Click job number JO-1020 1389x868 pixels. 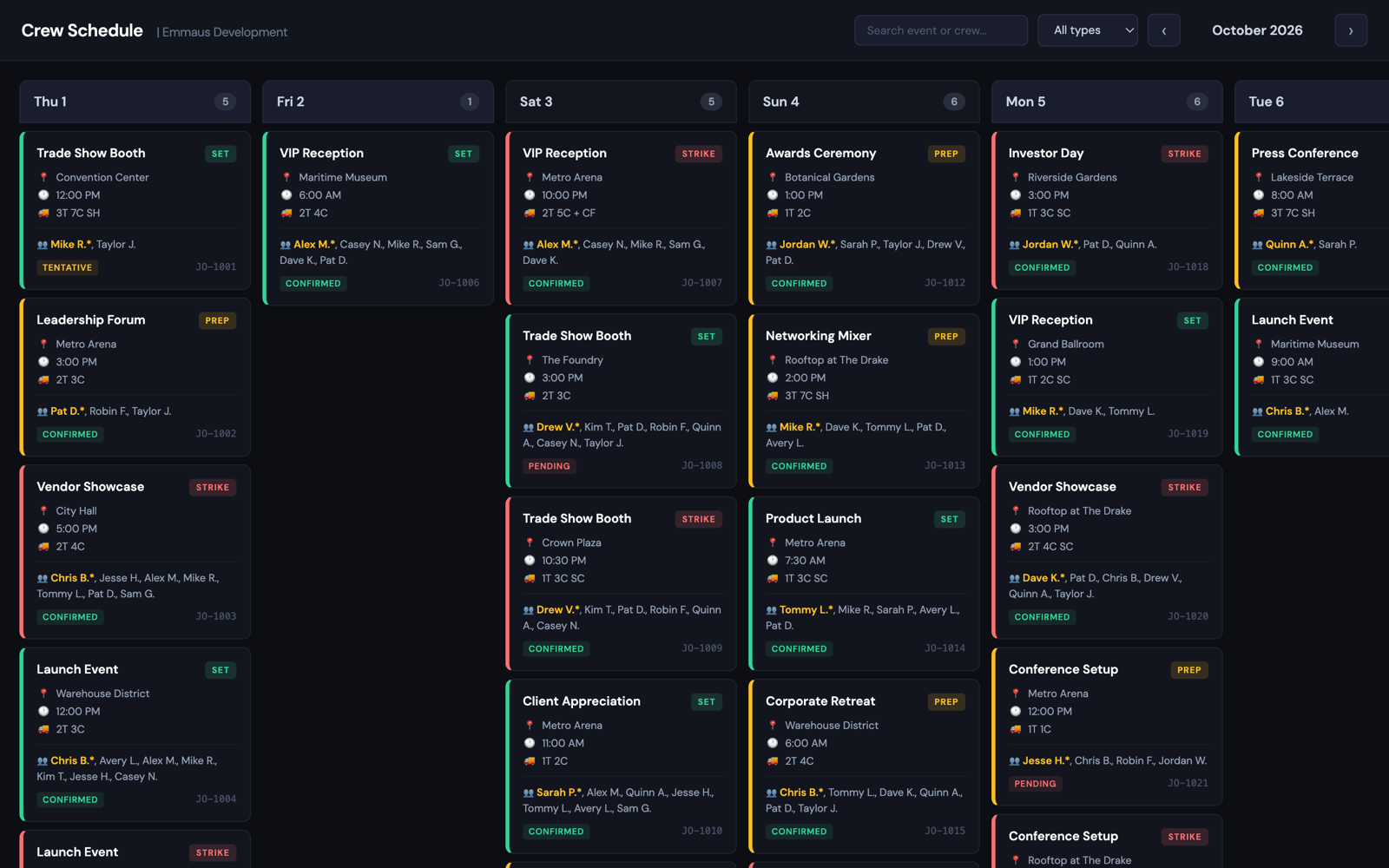coord(1188,616)
